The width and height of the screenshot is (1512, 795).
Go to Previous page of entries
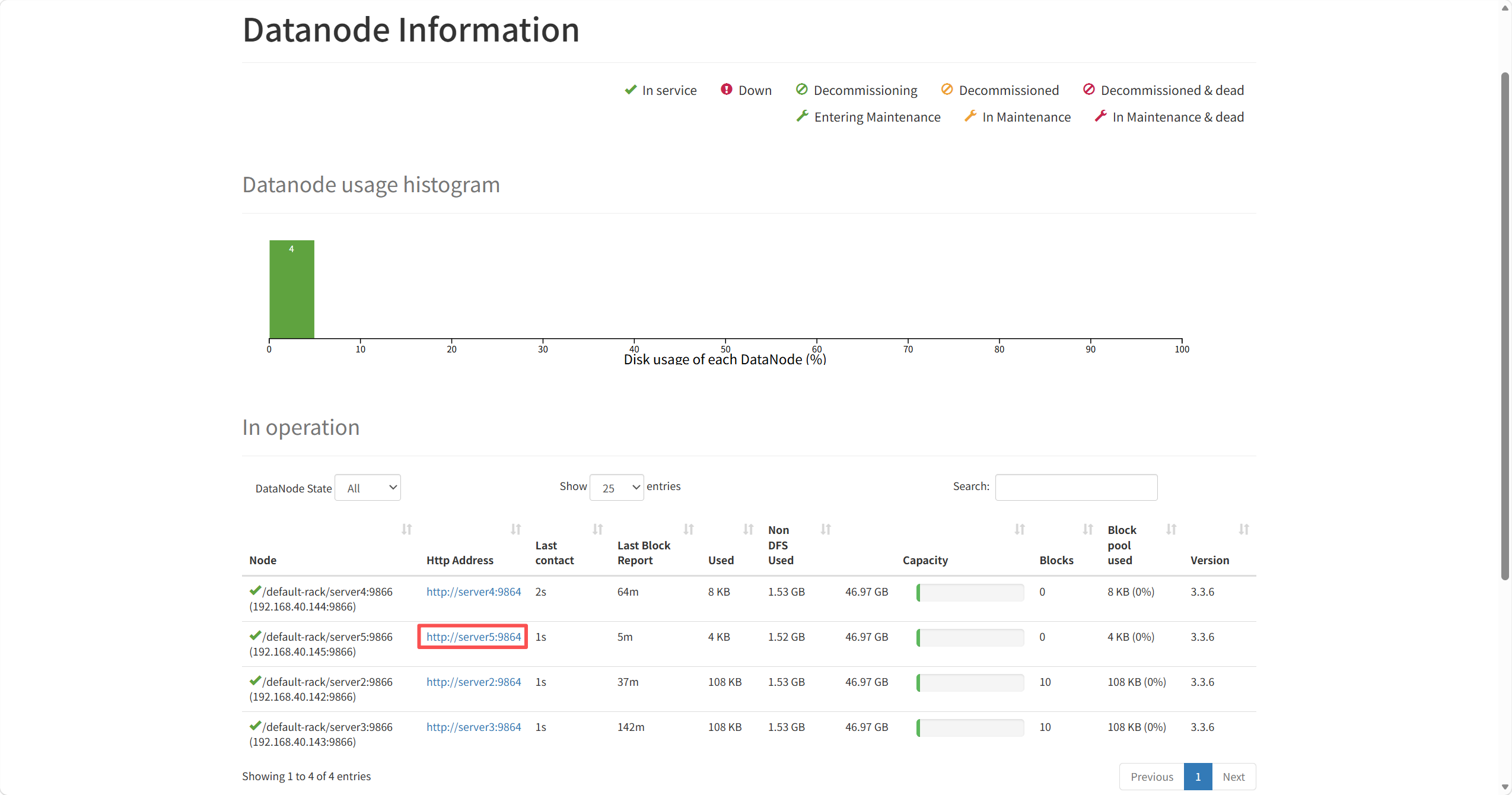click(x=1151, y=777)
